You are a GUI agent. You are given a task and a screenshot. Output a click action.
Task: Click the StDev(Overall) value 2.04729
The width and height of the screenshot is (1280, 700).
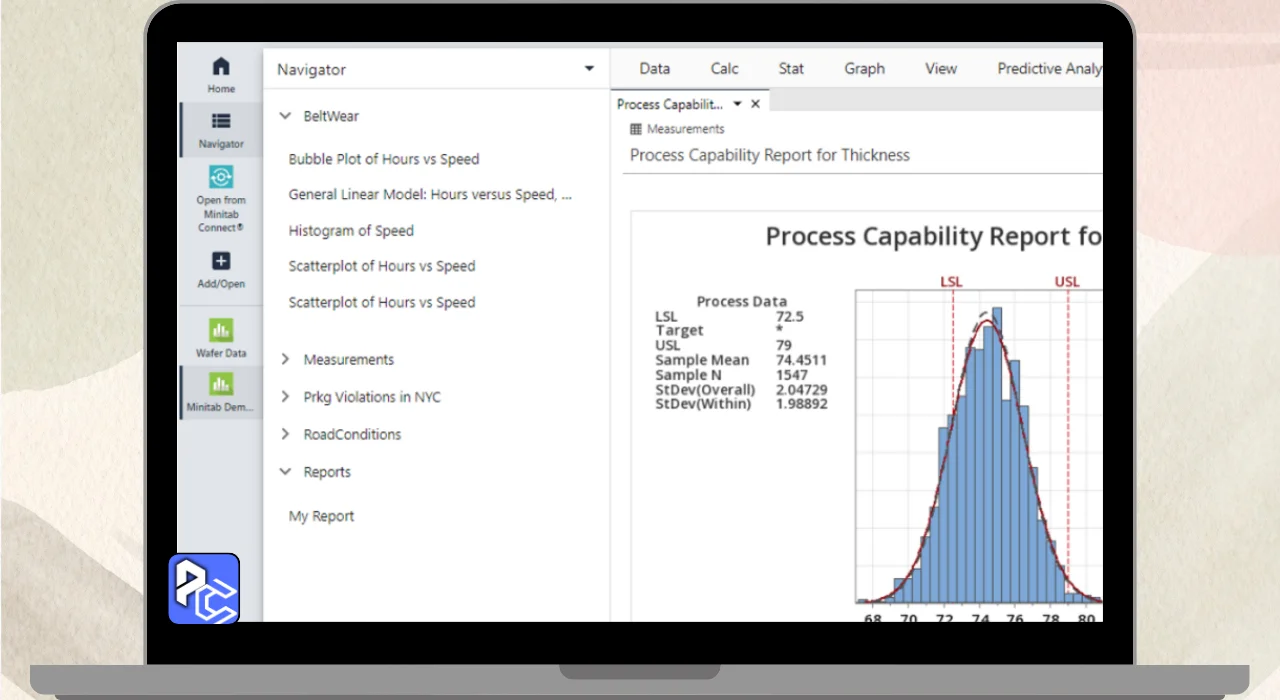click(801, 389)
